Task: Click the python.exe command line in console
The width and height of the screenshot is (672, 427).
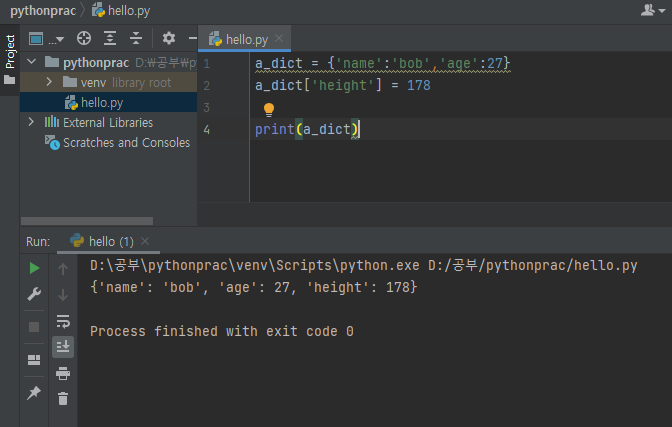Action: (364, 265)
